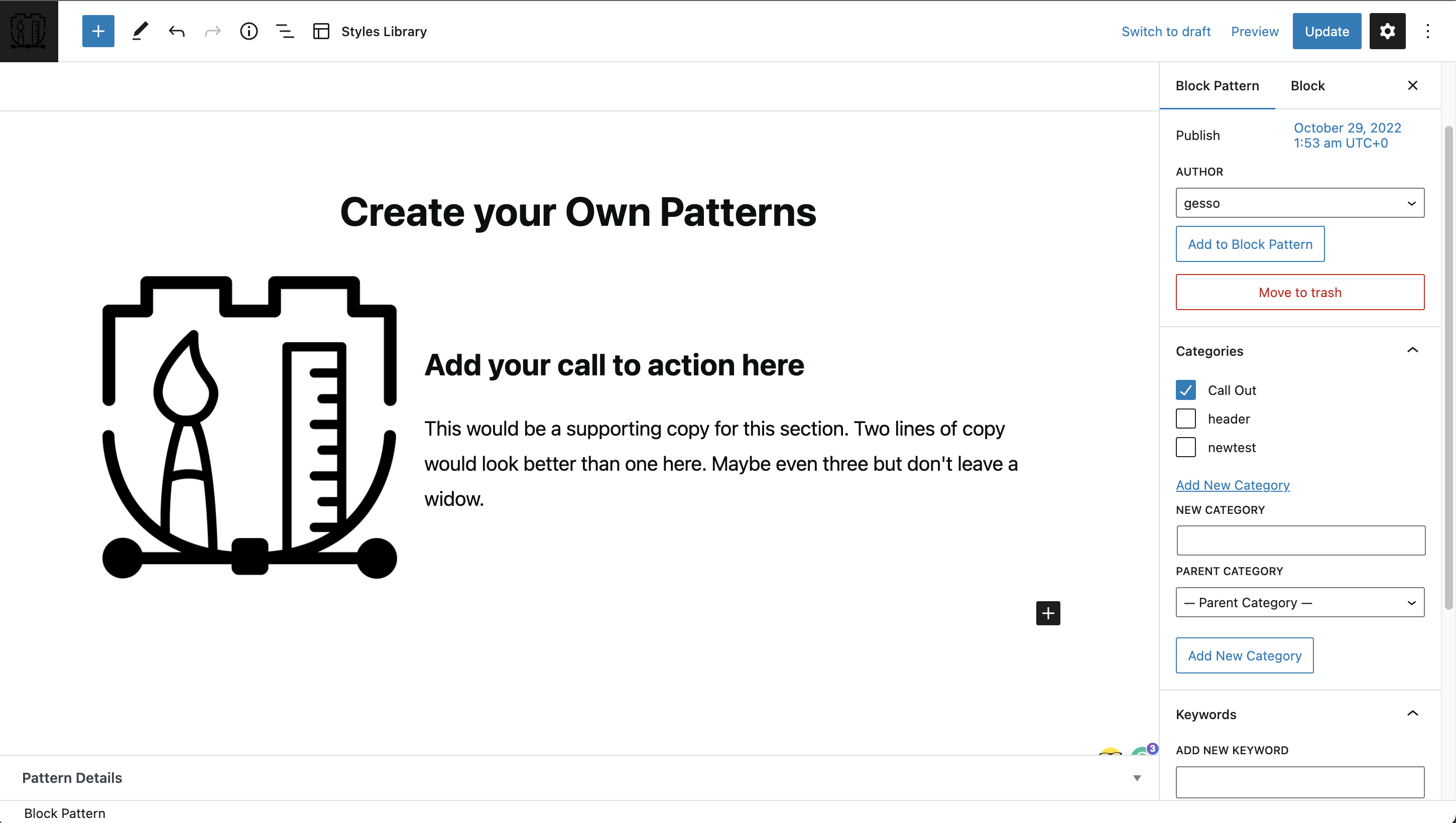Click the Update button
The width and height of the screenshot is (1456, 823).
(x=1326, y=31)
